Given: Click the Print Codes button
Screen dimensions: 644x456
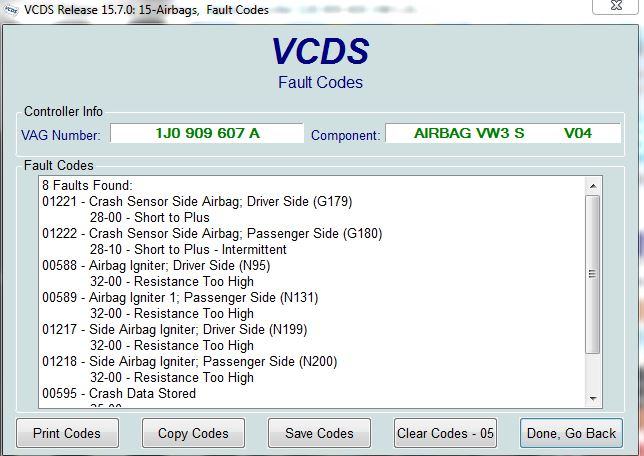Looking at the screenshot, I should pos(67,433).
